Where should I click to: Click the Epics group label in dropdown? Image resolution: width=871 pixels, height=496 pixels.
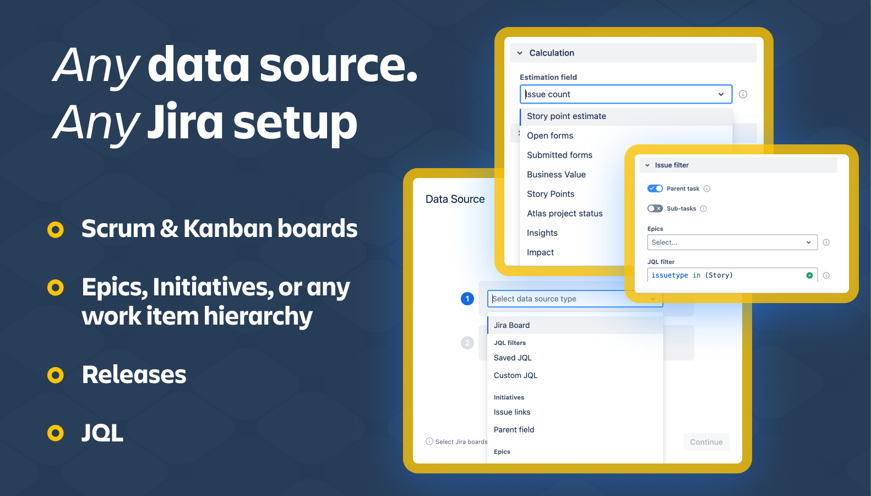[502, 452]
